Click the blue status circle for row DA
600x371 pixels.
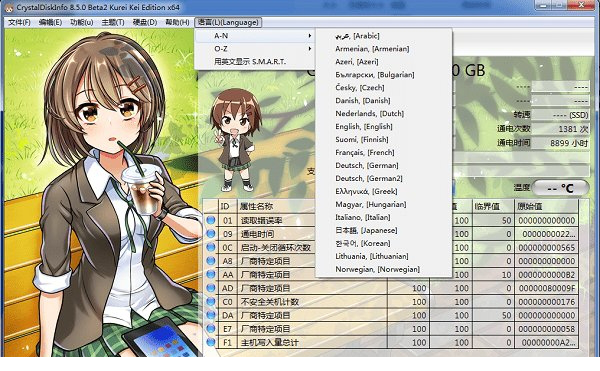click(210, 315)
